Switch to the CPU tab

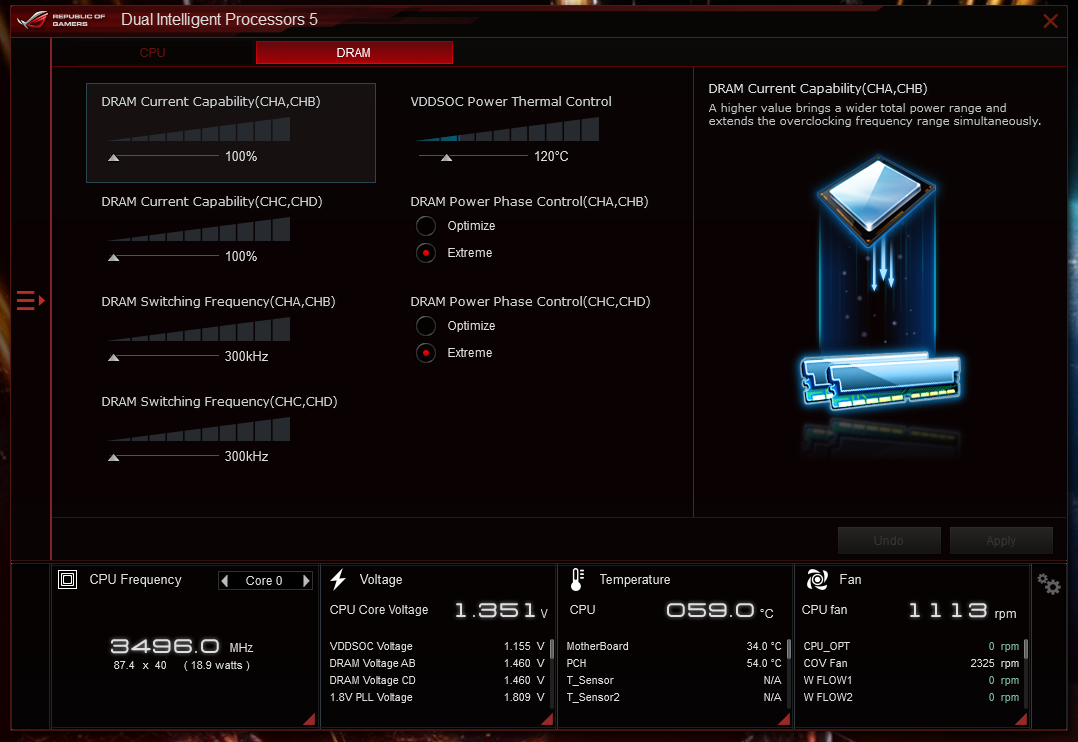[153, 53]
